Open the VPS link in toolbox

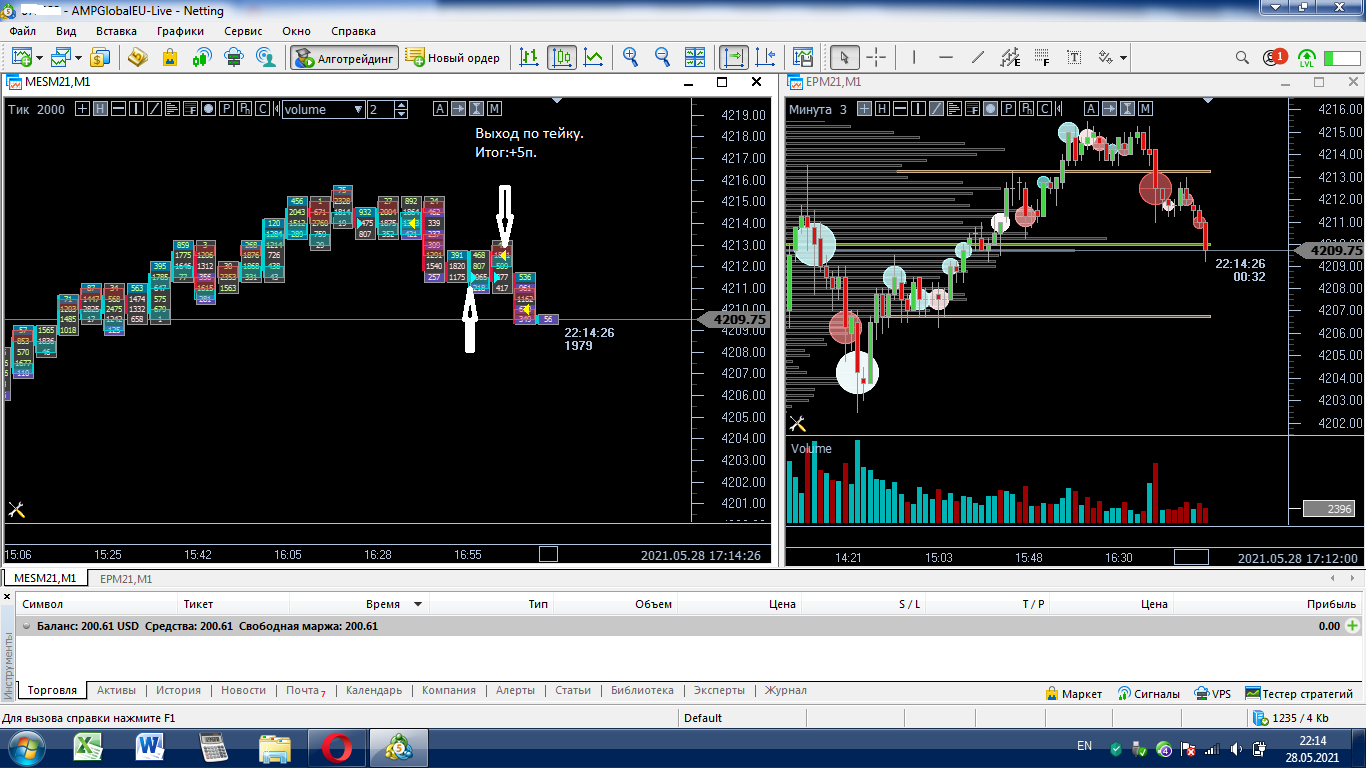pyautogui.click(x=1212, y=693)
